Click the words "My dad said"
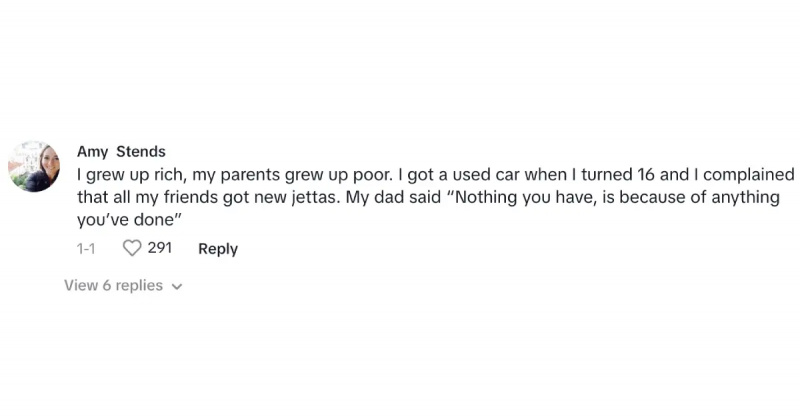This screenshot has width=800, height=418. point(393,197)
